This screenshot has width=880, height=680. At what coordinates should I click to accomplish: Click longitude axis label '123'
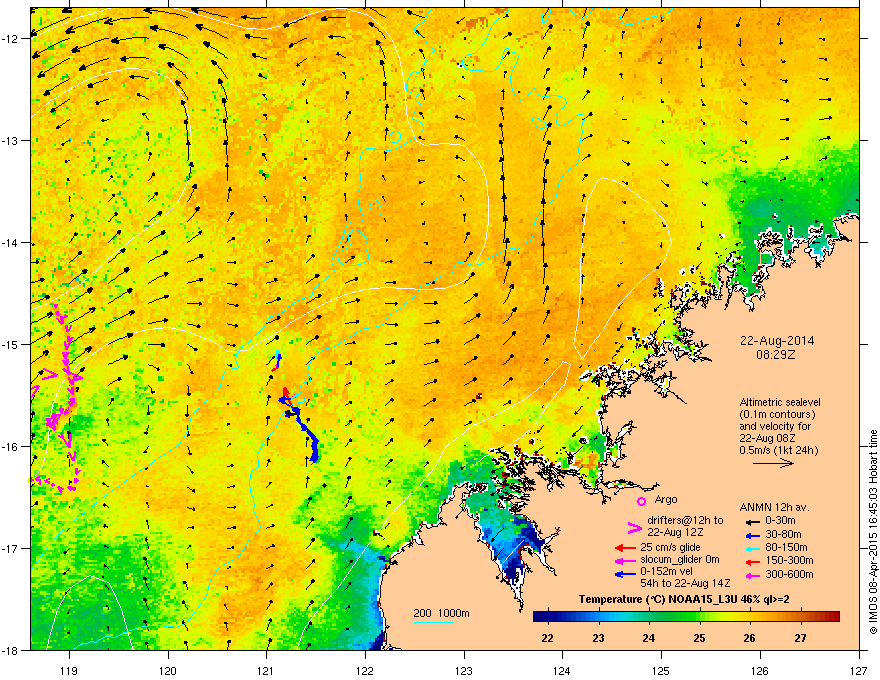pos(464,670)
